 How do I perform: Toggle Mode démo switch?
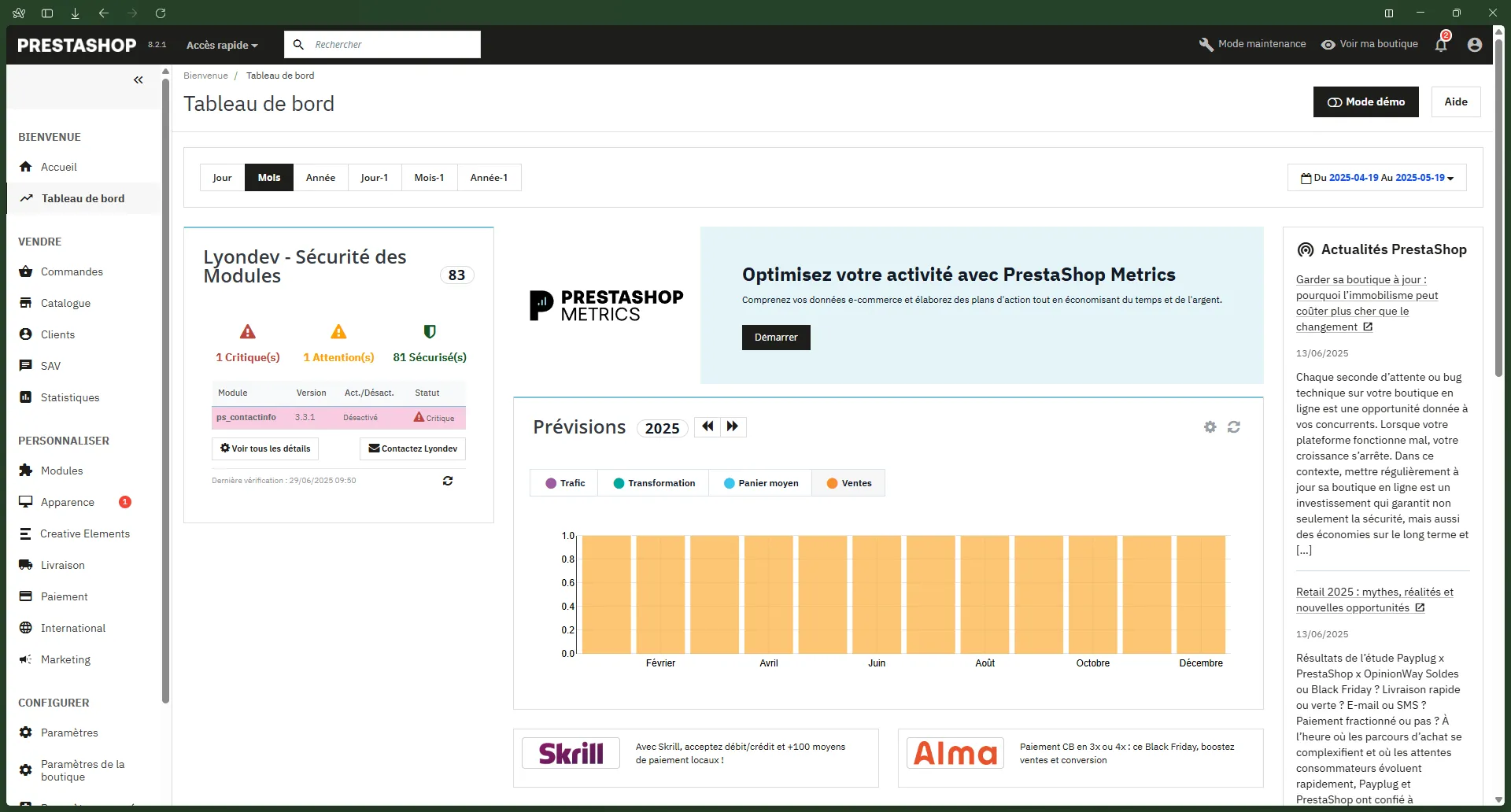tap(1366, 101)
